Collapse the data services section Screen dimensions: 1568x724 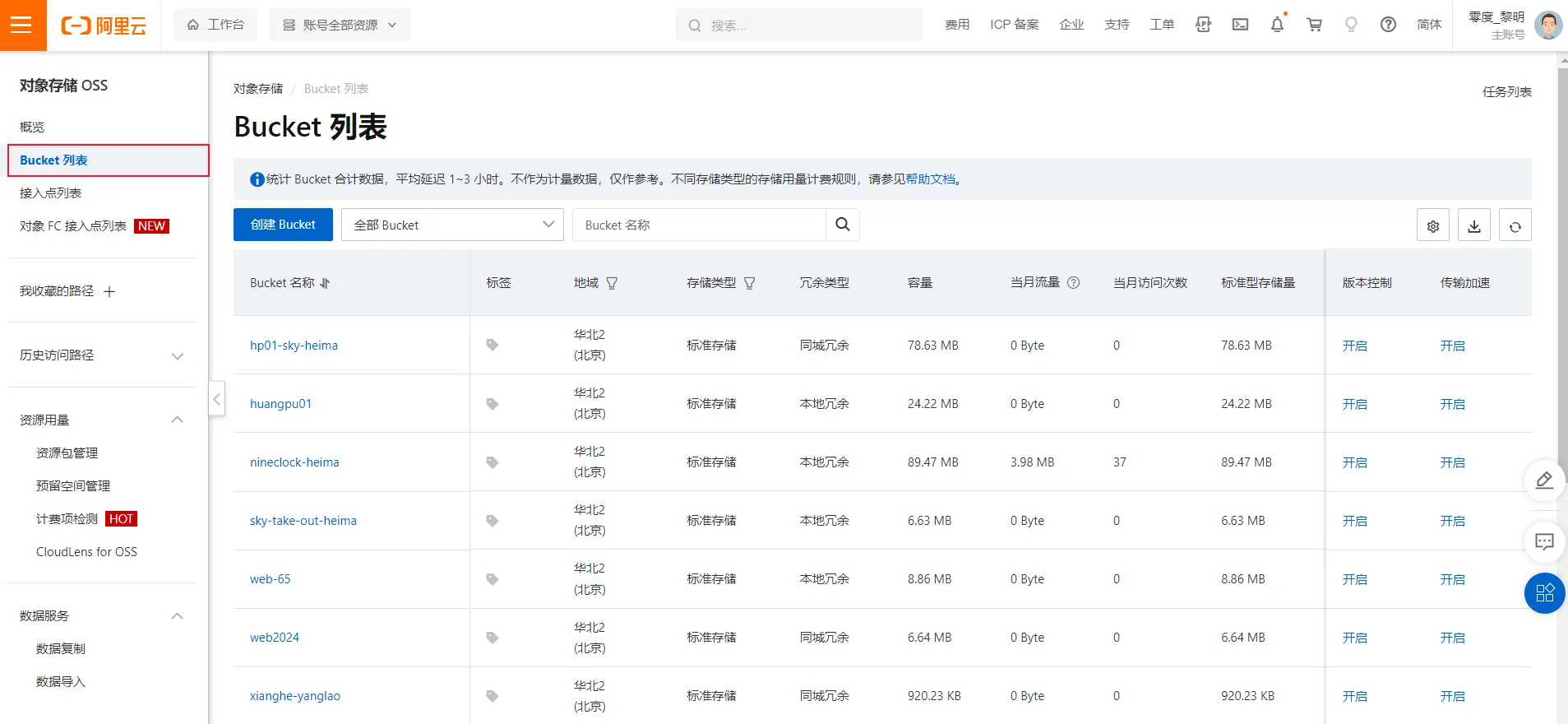[x=177, y=616]
